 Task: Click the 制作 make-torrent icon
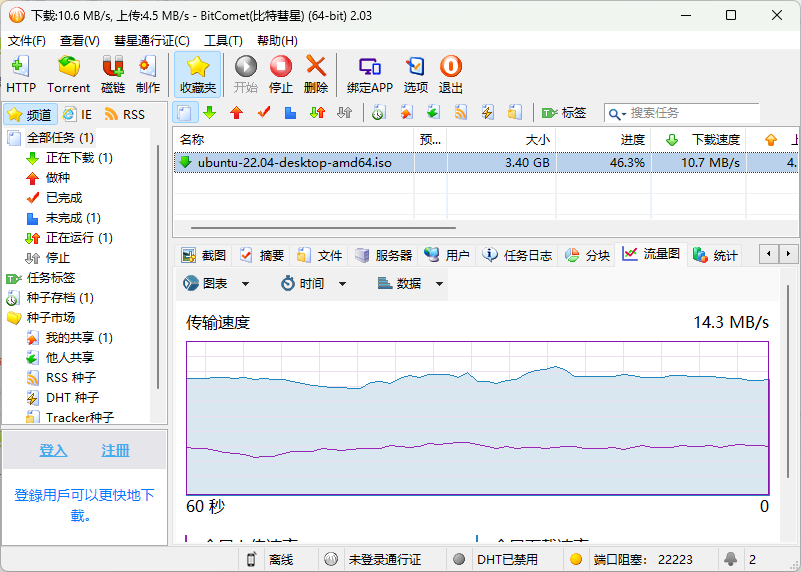tap(148, 75)
